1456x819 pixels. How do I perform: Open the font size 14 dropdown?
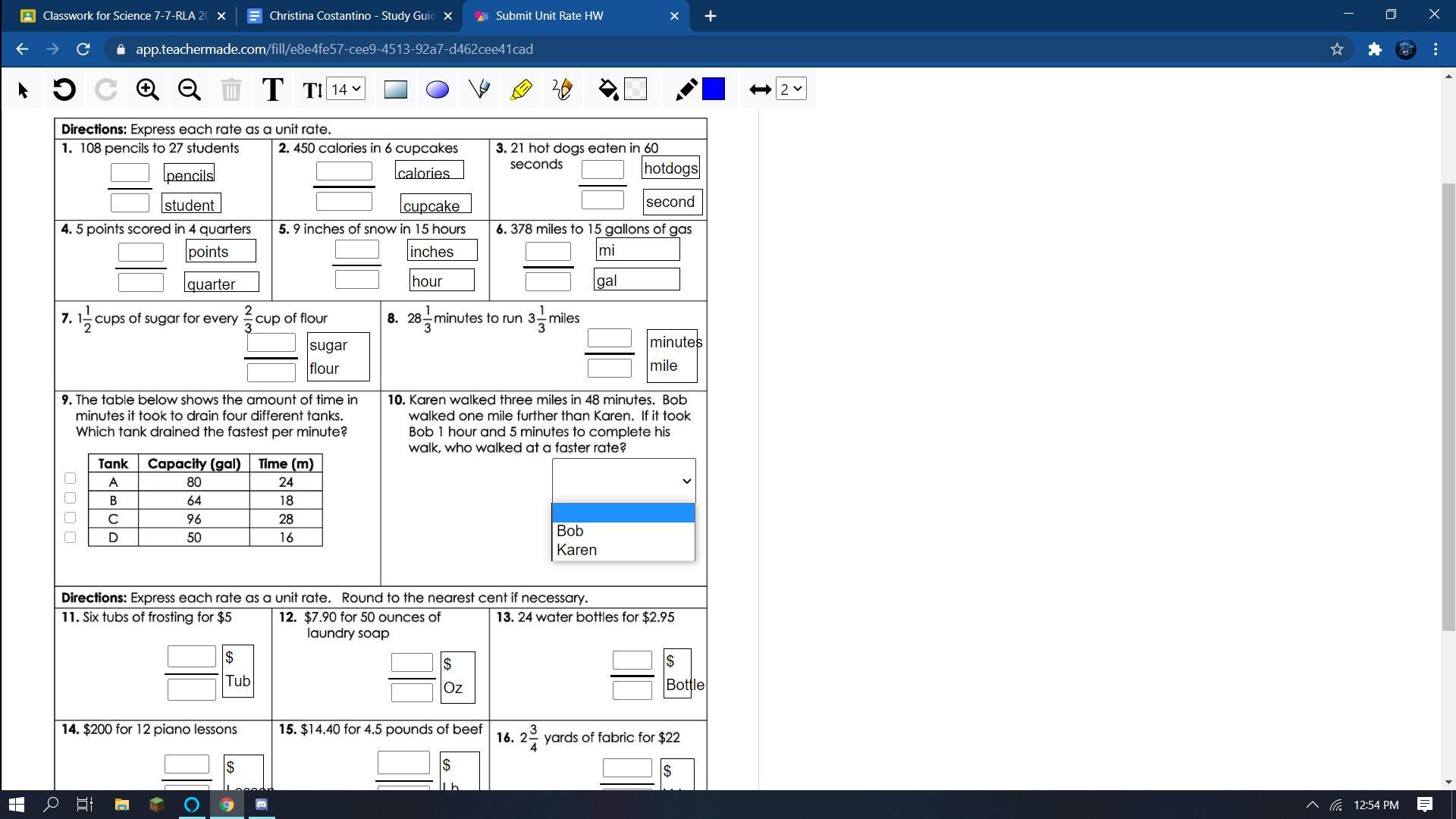coord(347,89)
